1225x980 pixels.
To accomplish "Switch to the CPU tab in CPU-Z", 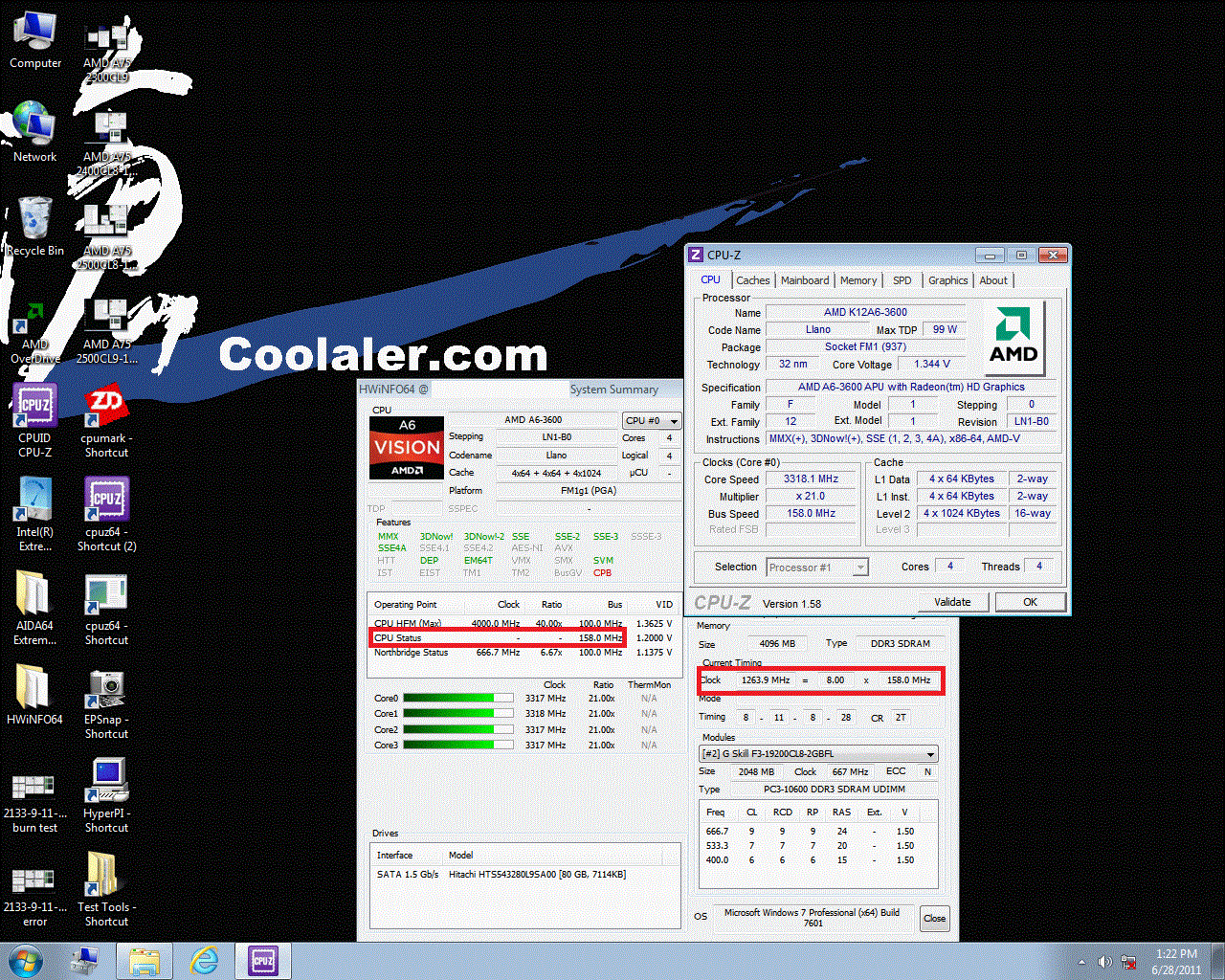I will coord(710,279).
